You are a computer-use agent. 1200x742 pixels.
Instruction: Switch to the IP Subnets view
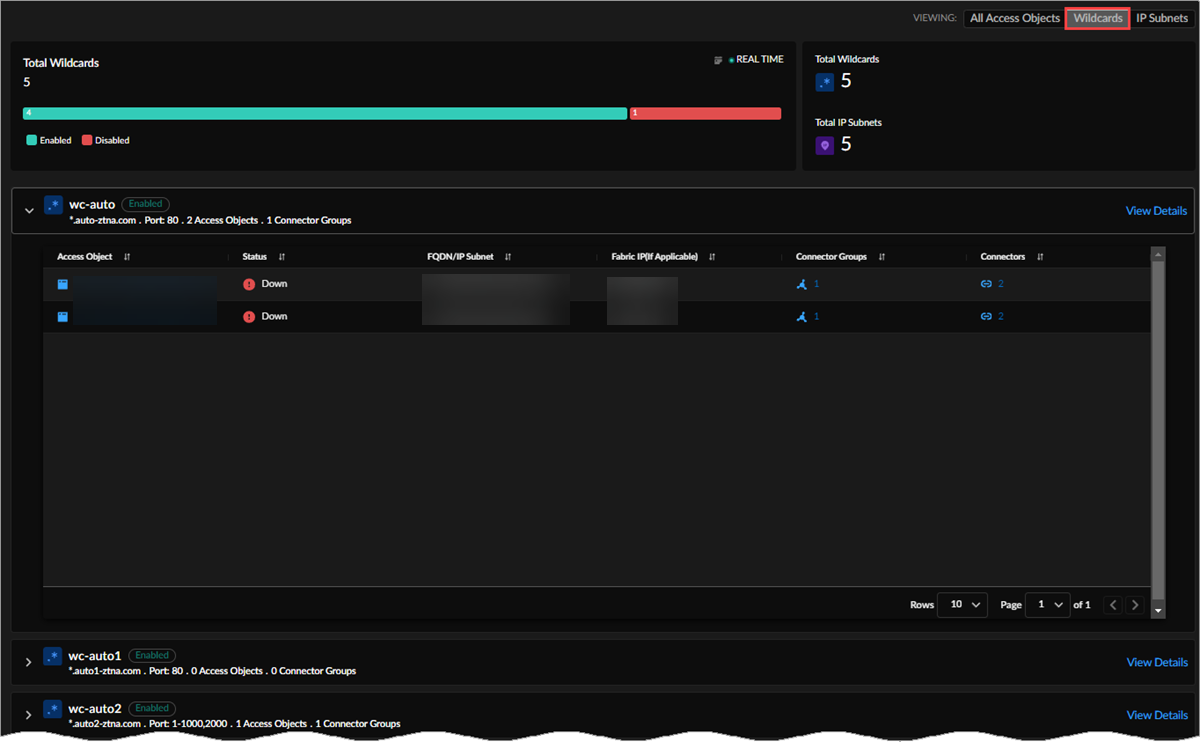coord(1161,18)
